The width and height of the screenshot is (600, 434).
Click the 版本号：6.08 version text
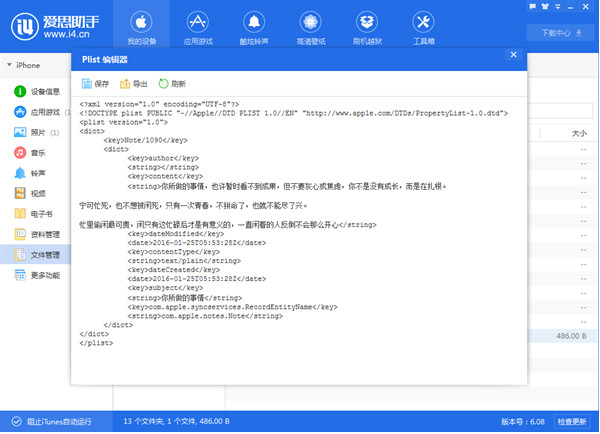click(523, 422)
